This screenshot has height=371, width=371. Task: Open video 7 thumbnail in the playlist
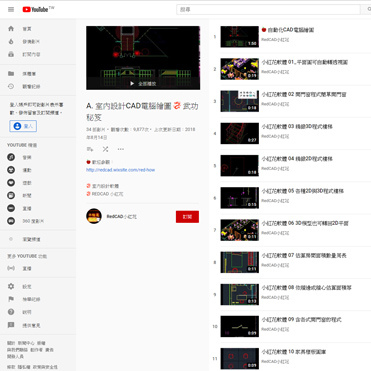239,230
